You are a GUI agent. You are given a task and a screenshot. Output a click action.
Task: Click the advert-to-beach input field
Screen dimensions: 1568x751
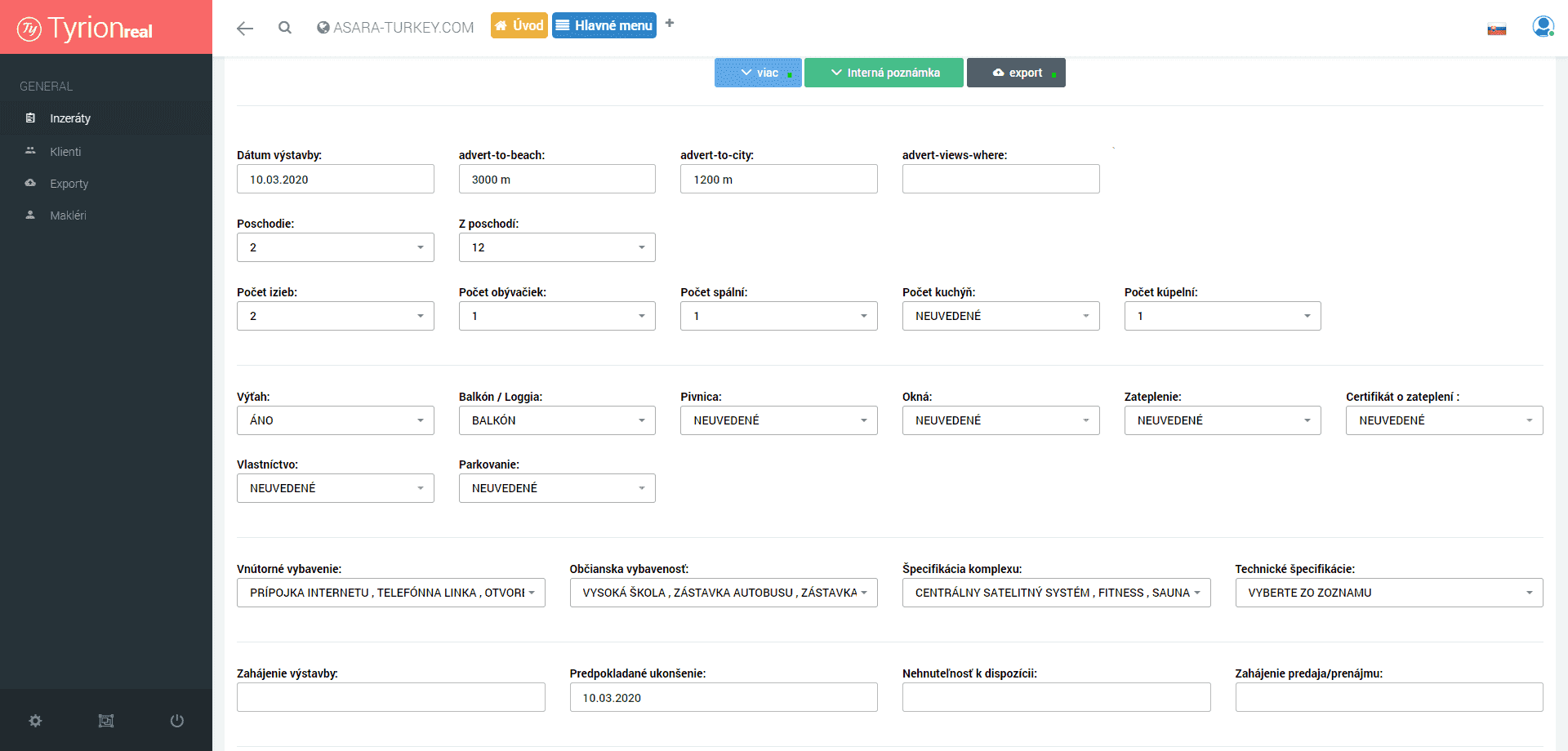(x=557, y=180)
